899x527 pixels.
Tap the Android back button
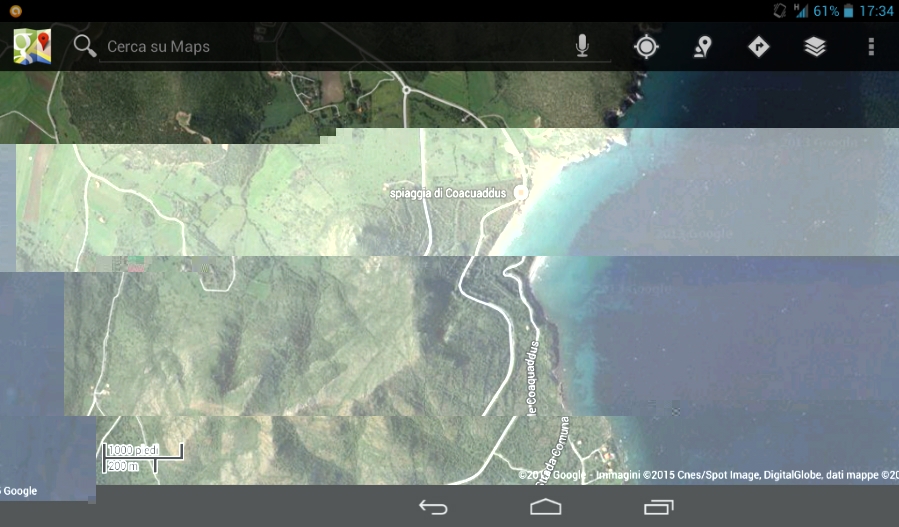pos(433,507)
